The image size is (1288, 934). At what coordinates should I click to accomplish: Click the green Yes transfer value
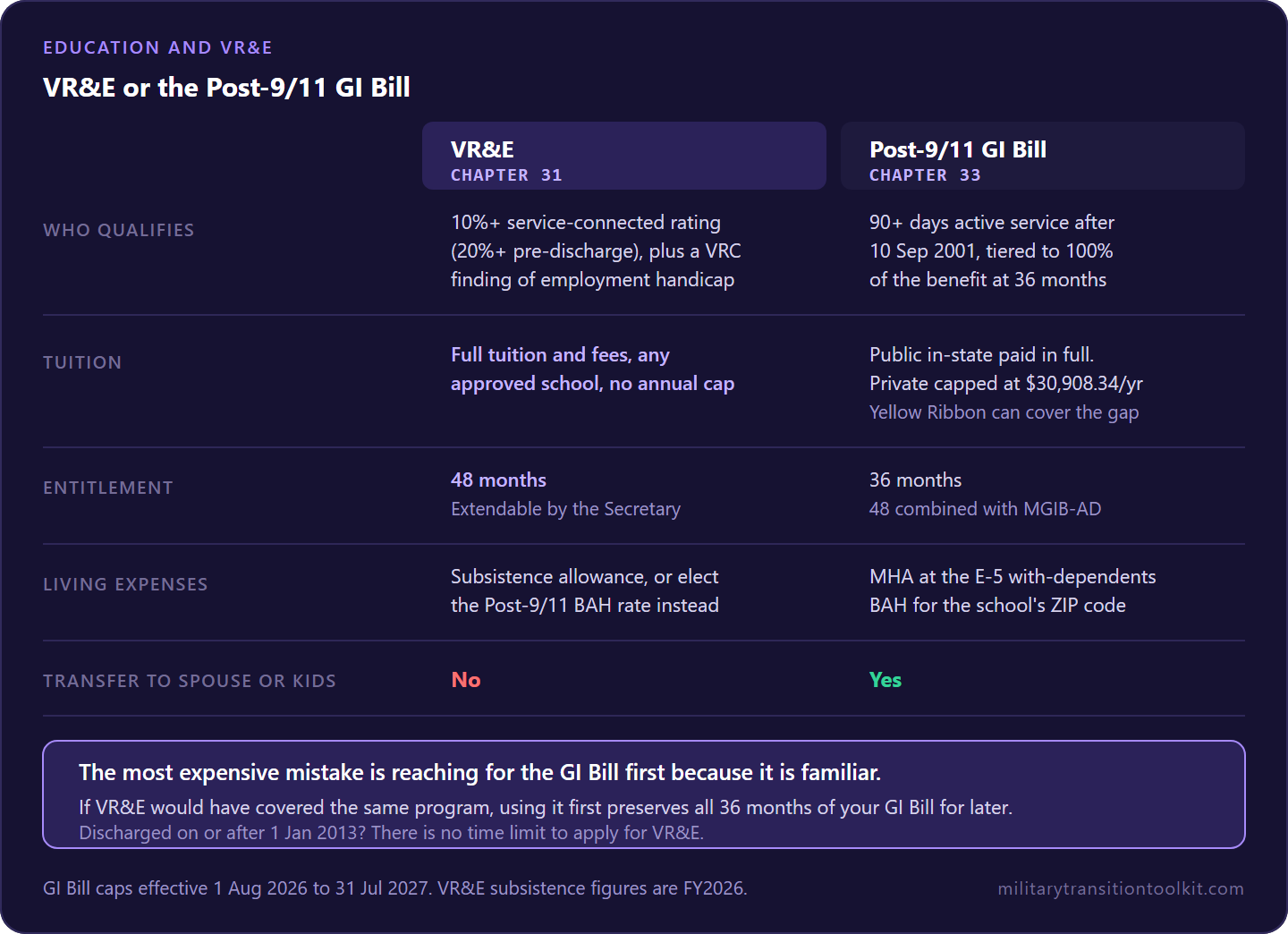885,680
